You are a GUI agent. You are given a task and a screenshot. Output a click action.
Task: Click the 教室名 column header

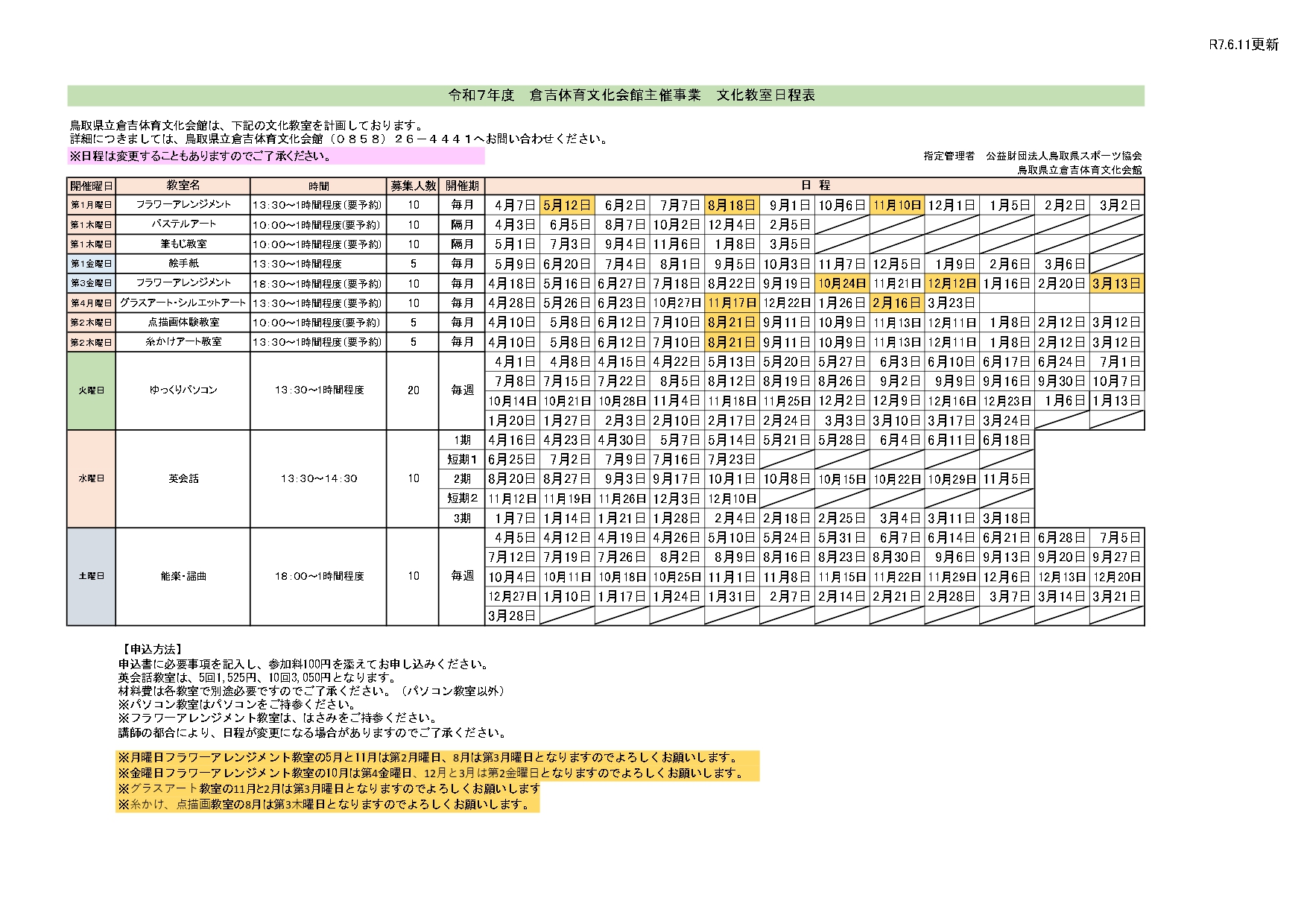[183, 186]
